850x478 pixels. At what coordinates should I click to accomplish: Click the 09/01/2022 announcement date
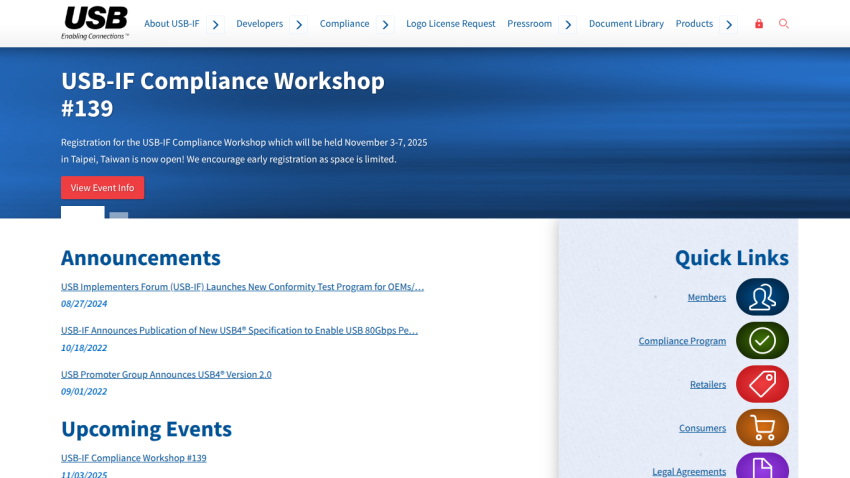click(x=84, y=391)
